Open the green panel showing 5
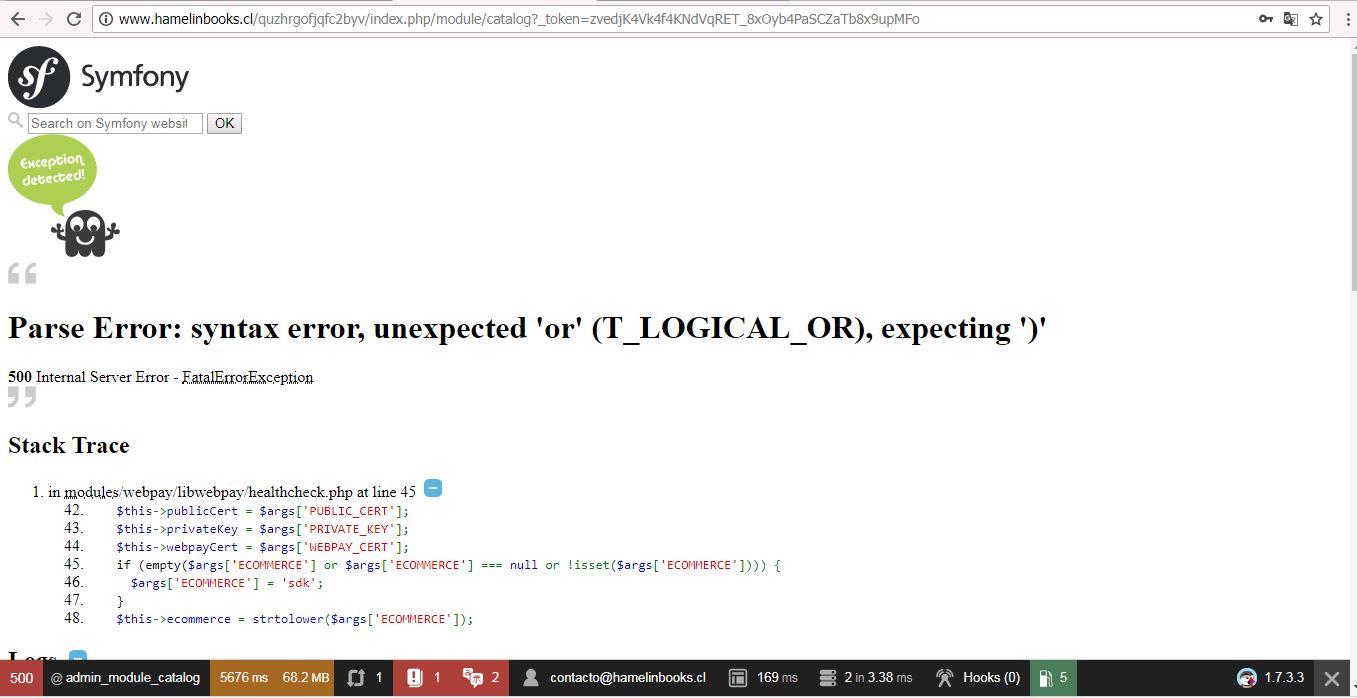Screen dimensions: 1357x698 point(1053,678)
